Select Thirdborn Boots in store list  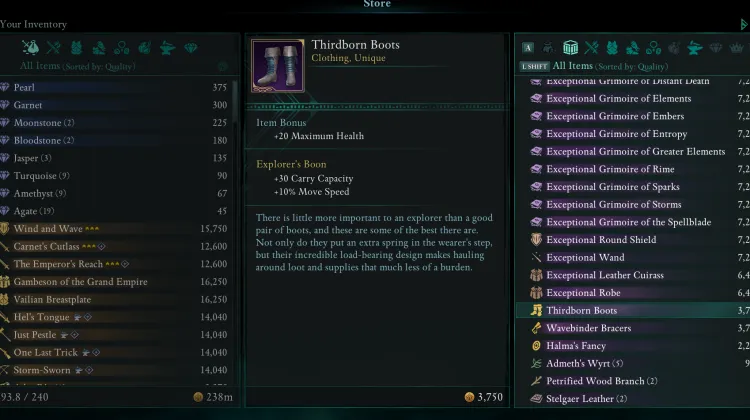pos(581,311)
